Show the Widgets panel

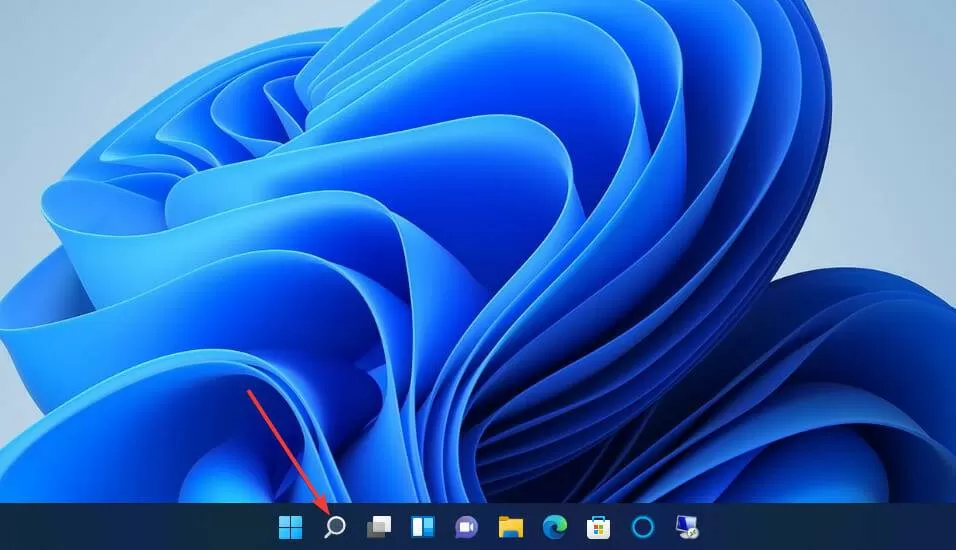(x=423, y=527)
